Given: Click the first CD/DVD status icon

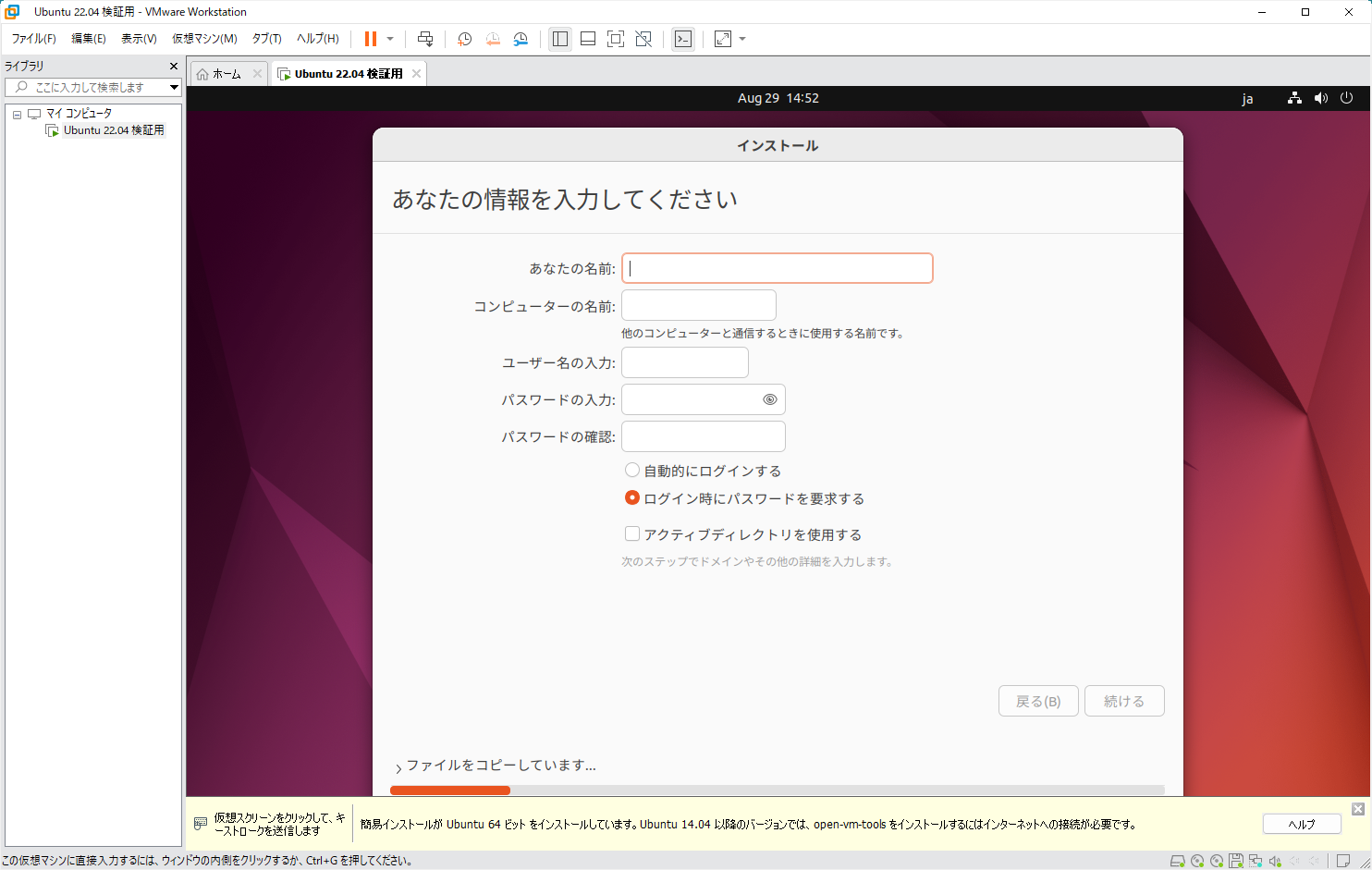Looking at the screenshot, I should click(1197, 861).
